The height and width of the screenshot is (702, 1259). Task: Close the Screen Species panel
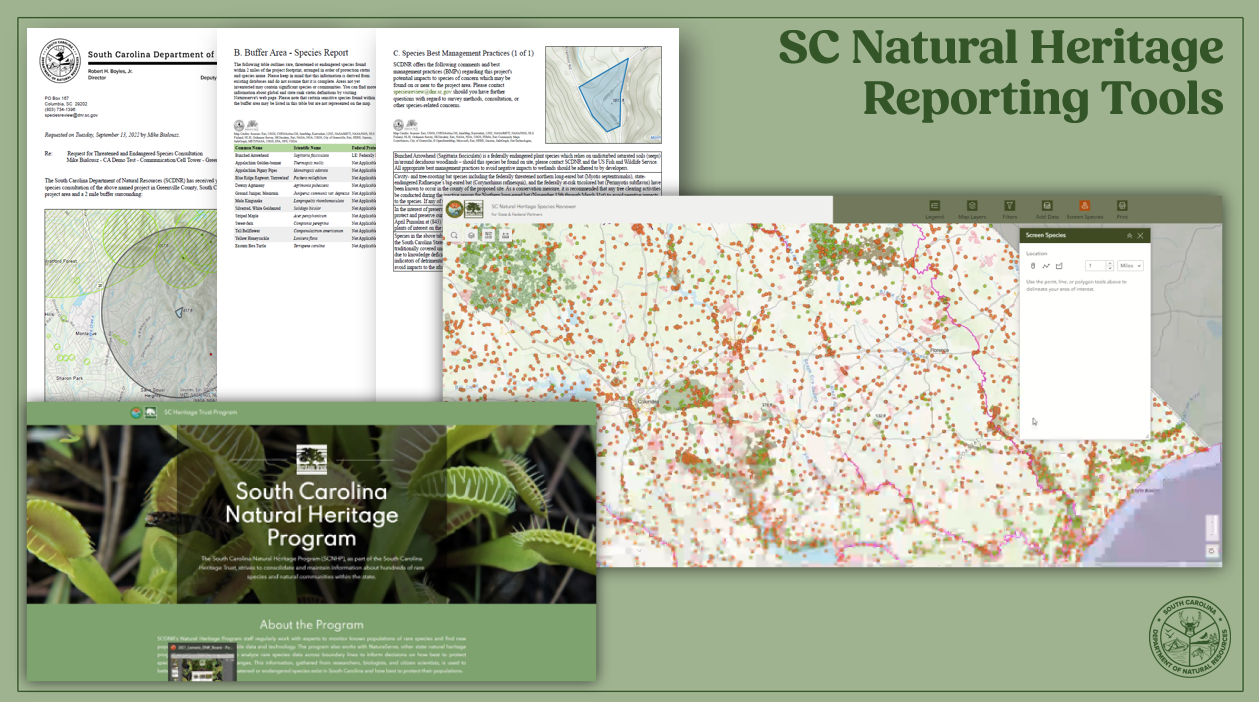[x=1140, y=235]
